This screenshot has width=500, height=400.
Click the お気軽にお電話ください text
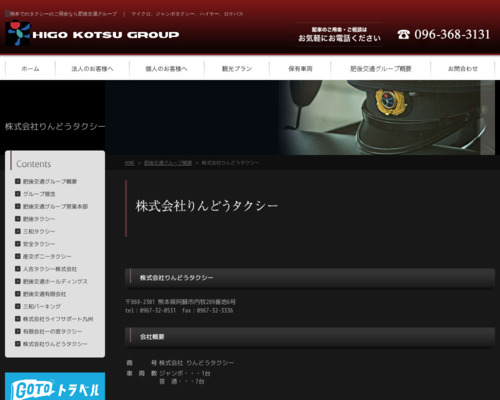[x=339, y=38]
